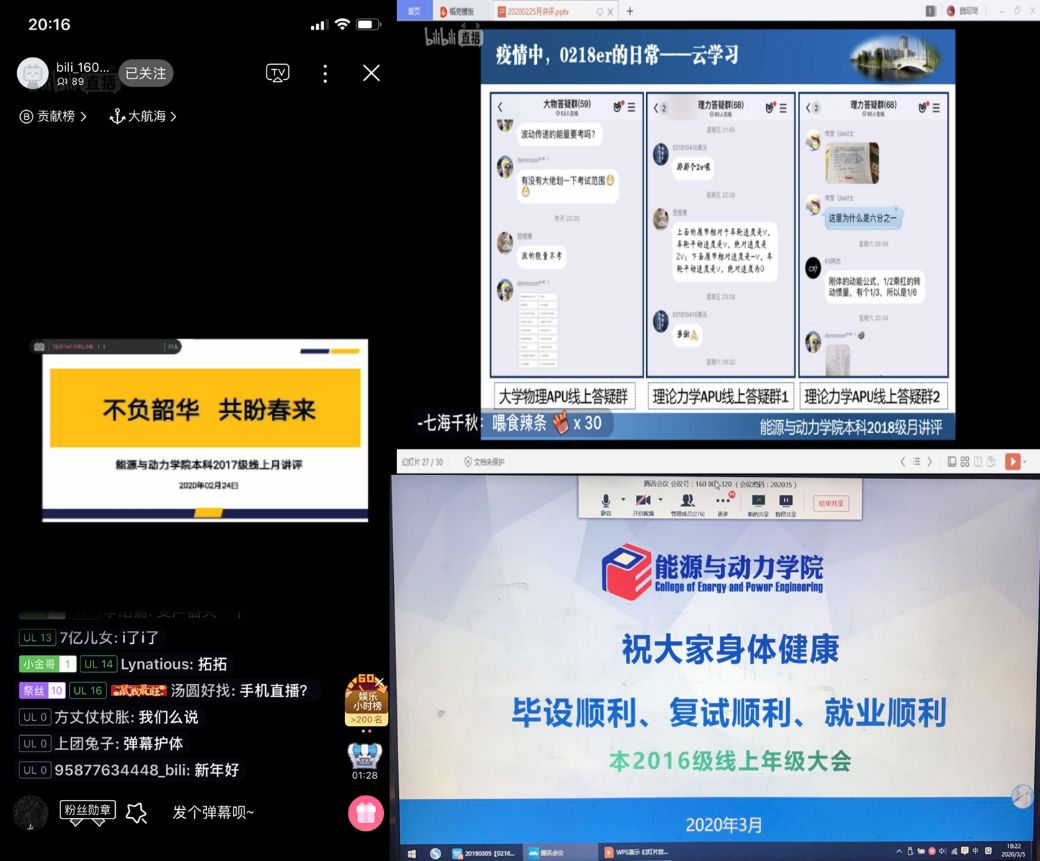1040x861 pixels.
Task: Click the manage members icon in meeting bar
Action: (687, 500)
